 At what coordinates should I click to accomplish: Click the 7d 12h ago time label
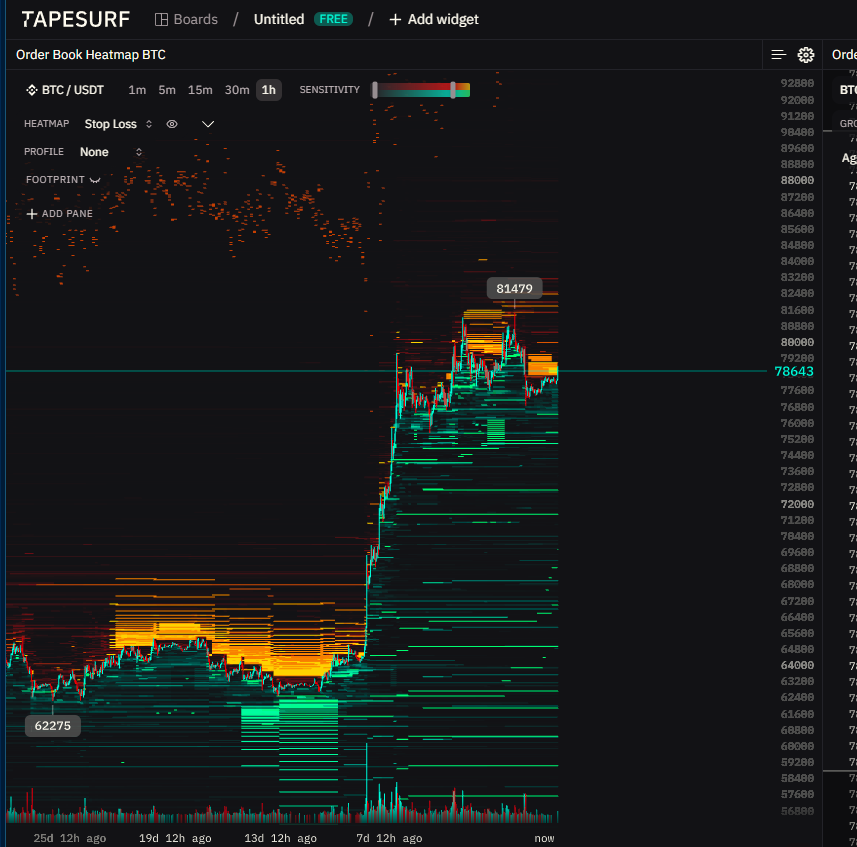[389, 838]
